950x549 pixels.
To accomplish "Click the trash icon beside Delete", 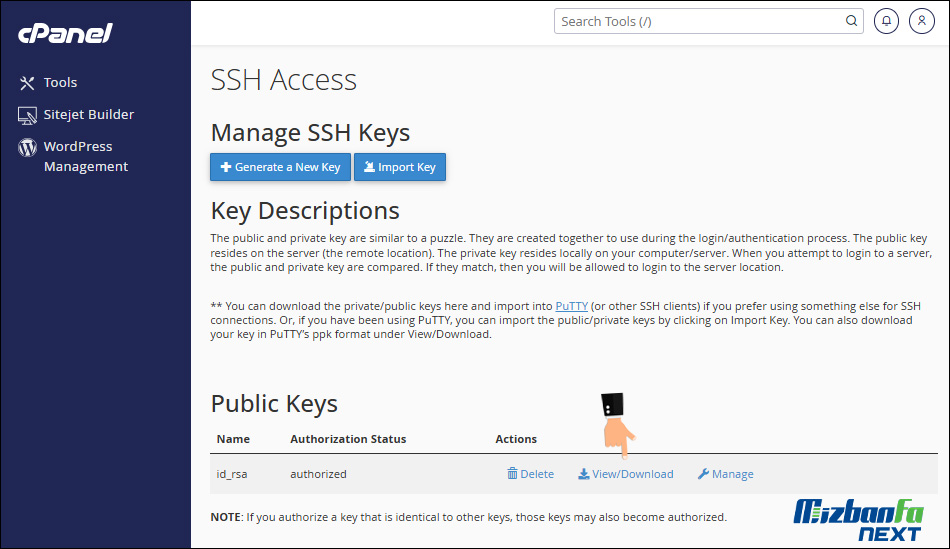I will 512,473.
